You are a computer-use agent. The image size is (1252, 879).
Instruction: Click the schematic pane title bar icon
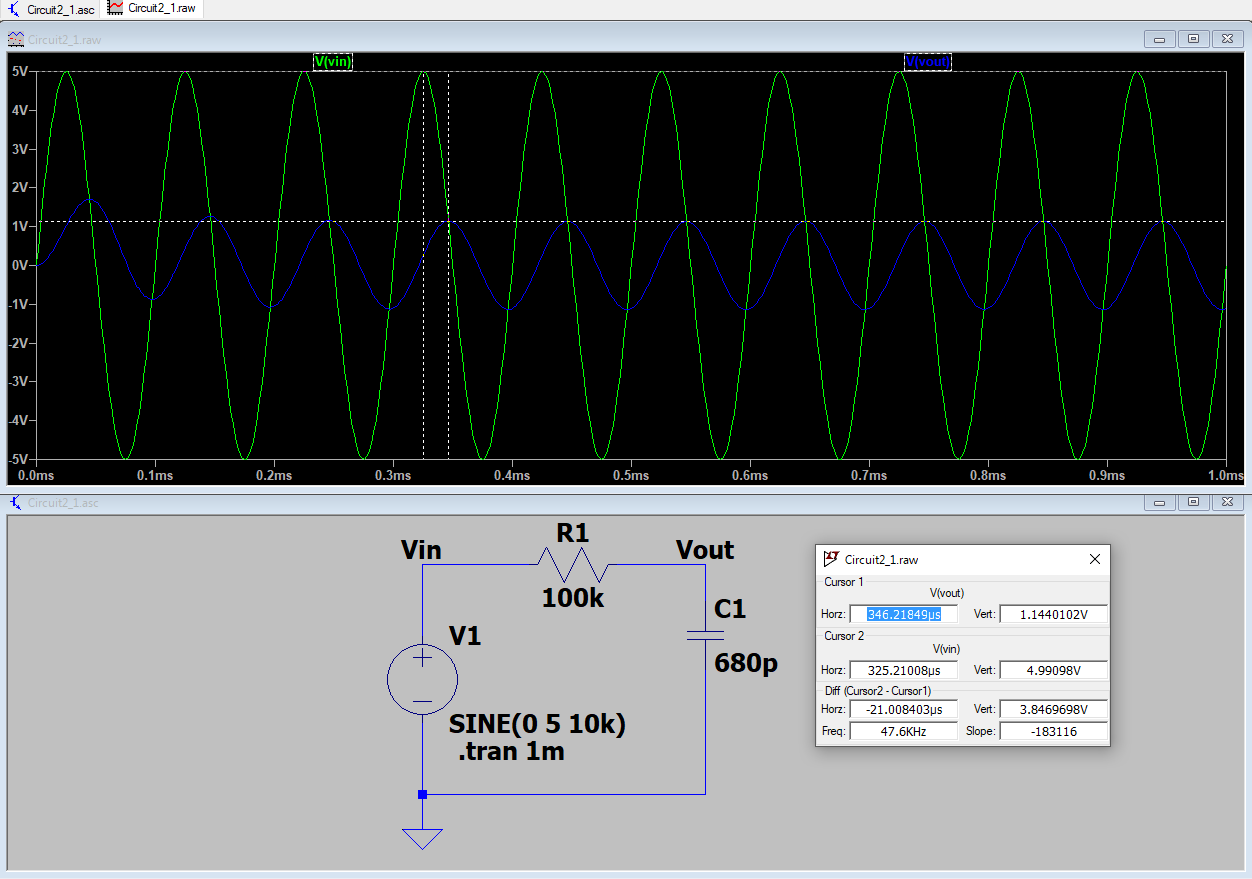pyautogui.click(x=15, y=502)
